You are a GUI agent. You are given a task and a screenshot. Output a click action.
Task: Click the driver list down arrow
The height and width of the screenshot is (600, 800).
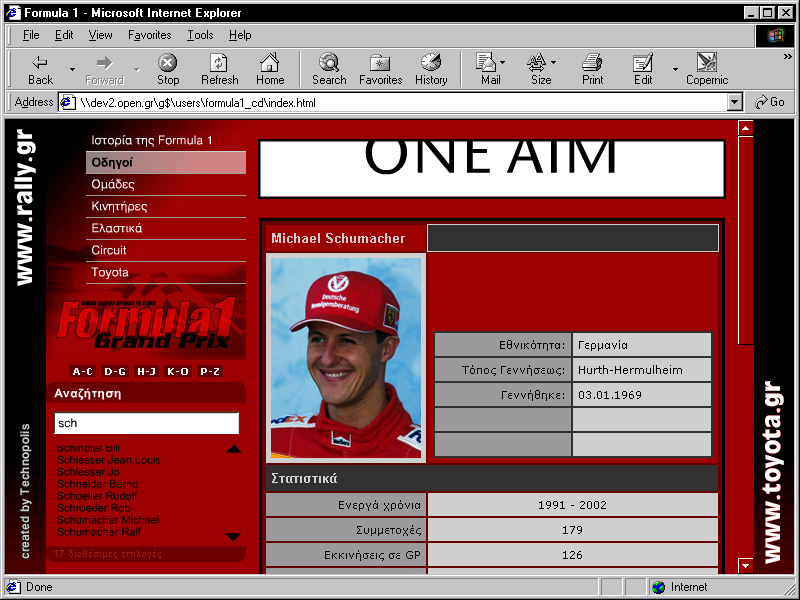pos(233,537)
